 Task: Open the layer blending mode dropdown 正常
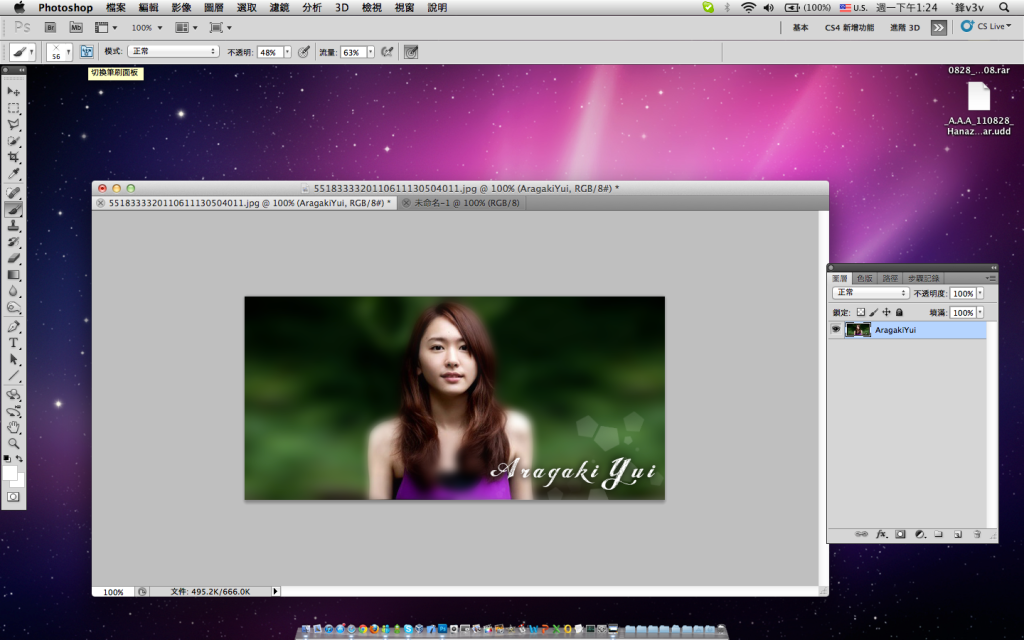pyautogui.click(x=870, y=293)
